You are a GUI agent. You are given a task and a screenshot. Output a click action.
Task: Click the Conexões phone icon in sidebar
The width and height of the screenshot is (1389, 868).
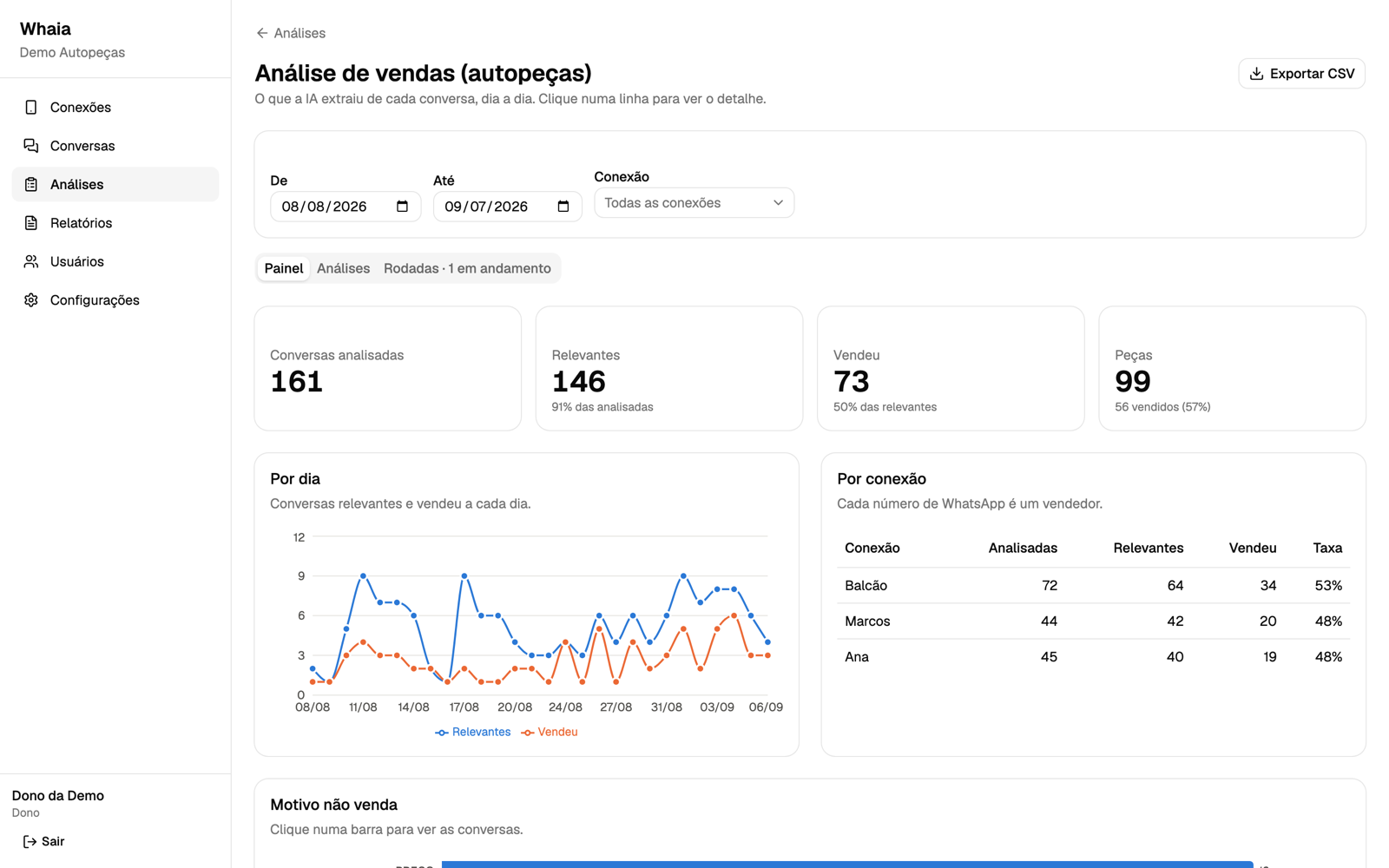31,108
